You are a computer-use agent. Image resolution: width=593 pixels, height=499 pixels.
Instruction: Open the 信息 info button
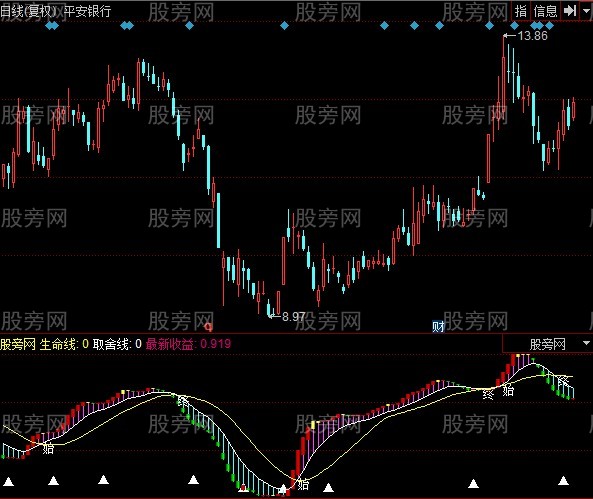tap(545, 11)
